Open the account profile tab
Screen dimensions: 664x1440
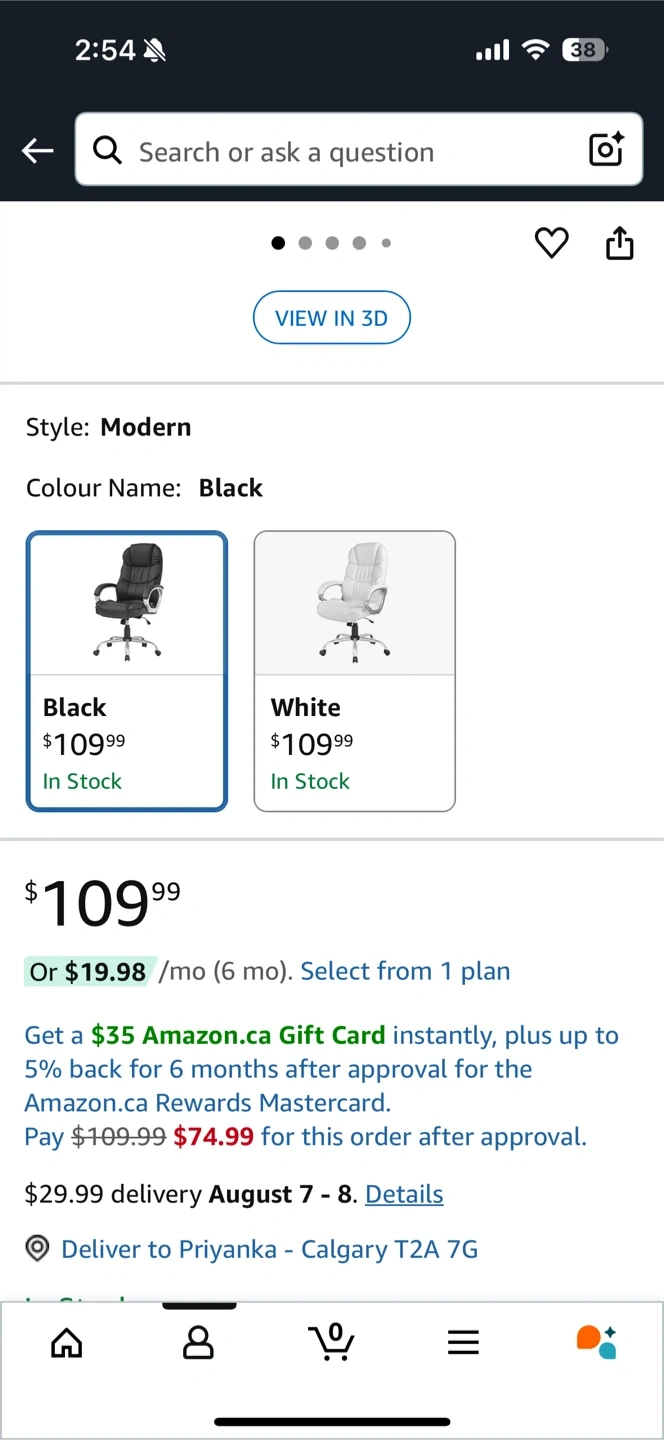[198, 1343]
